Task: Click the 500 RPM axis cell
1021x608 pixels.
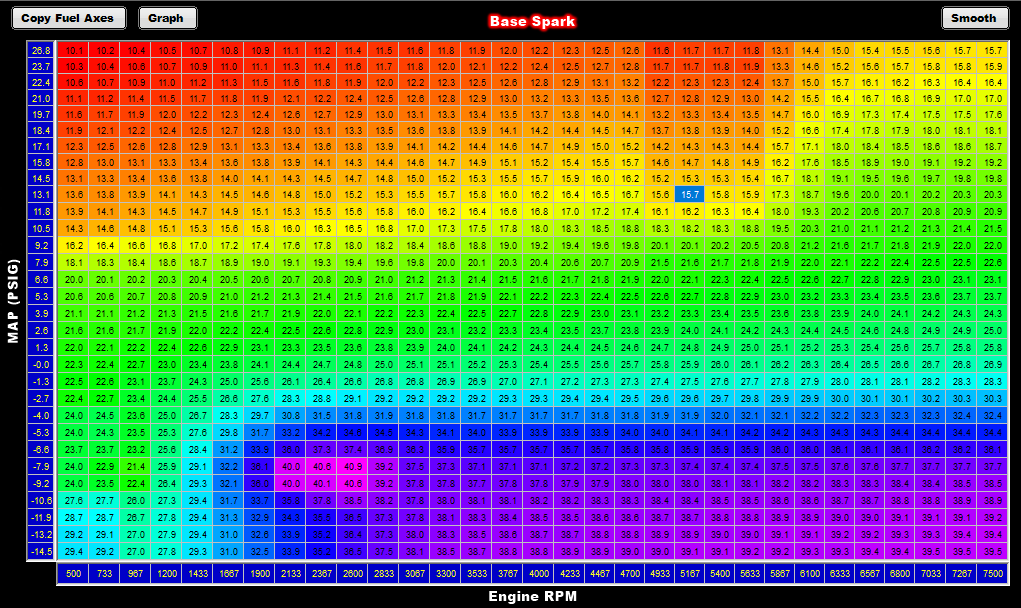Action: pos(74,575)
